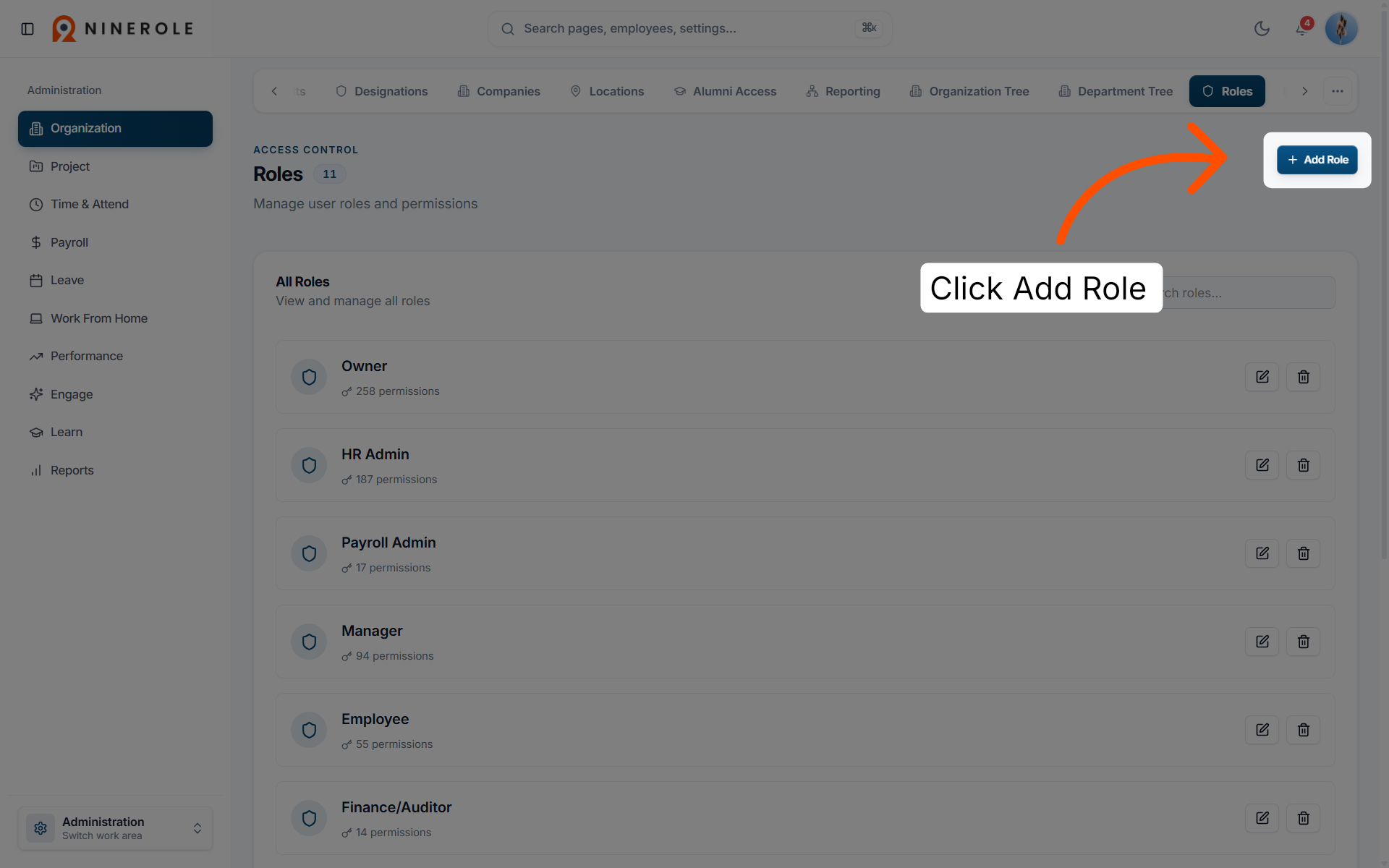Screen dimensions: 1389x868
Task: Open Learn in the sidebar
Action: (115, 432)
